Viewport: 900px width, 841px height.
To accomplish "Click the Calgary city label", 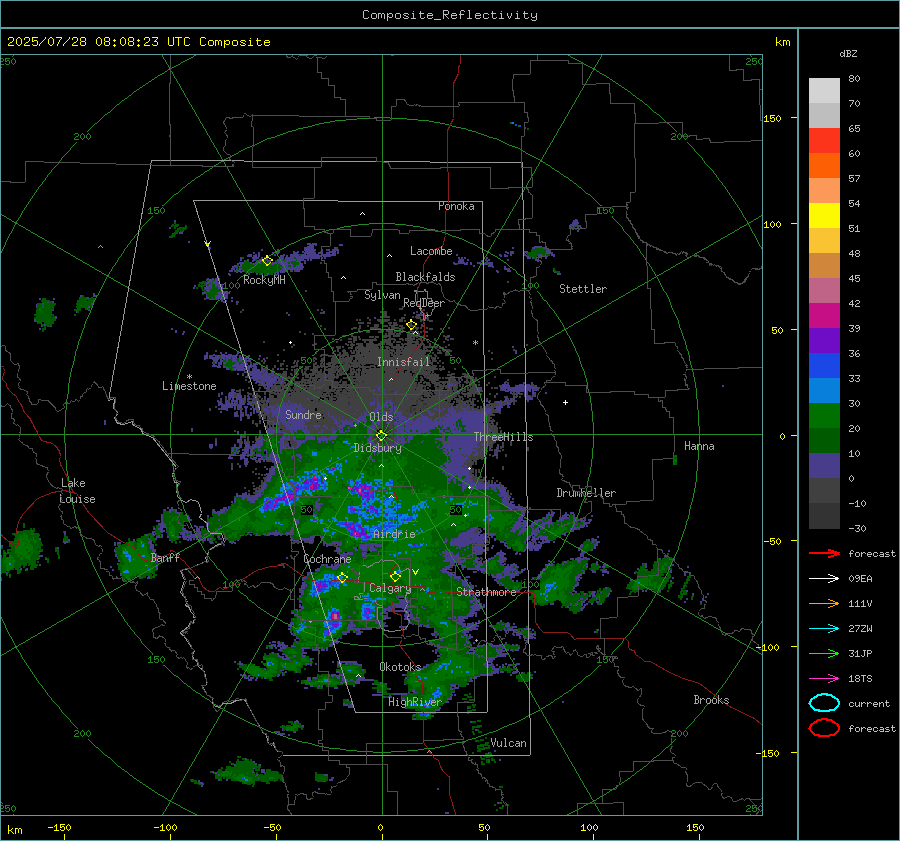I will tap(390, 588).
